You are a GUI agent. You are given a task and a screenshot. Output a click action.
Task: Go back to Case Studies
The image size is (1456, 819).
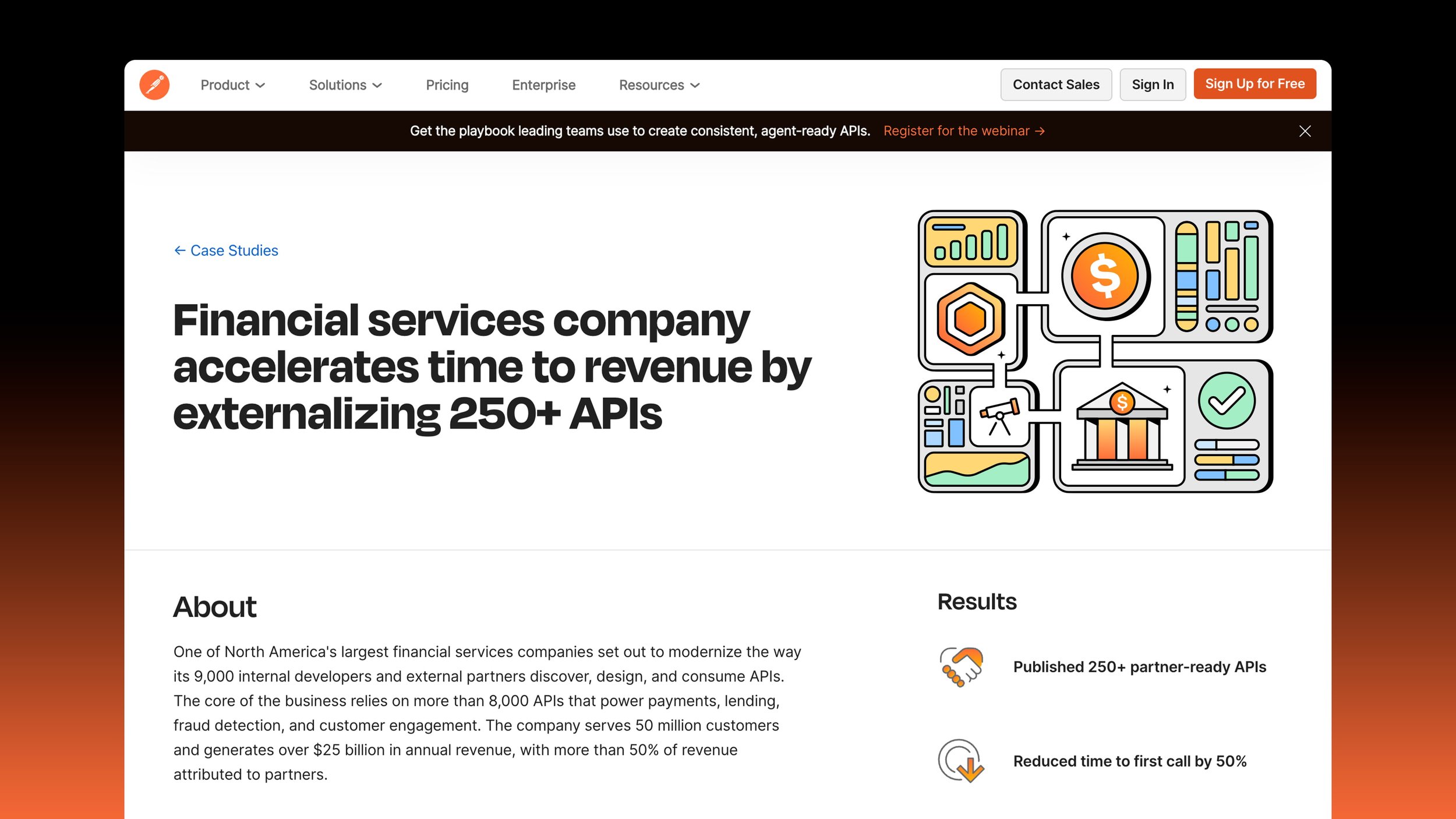(x=226, y=250)
